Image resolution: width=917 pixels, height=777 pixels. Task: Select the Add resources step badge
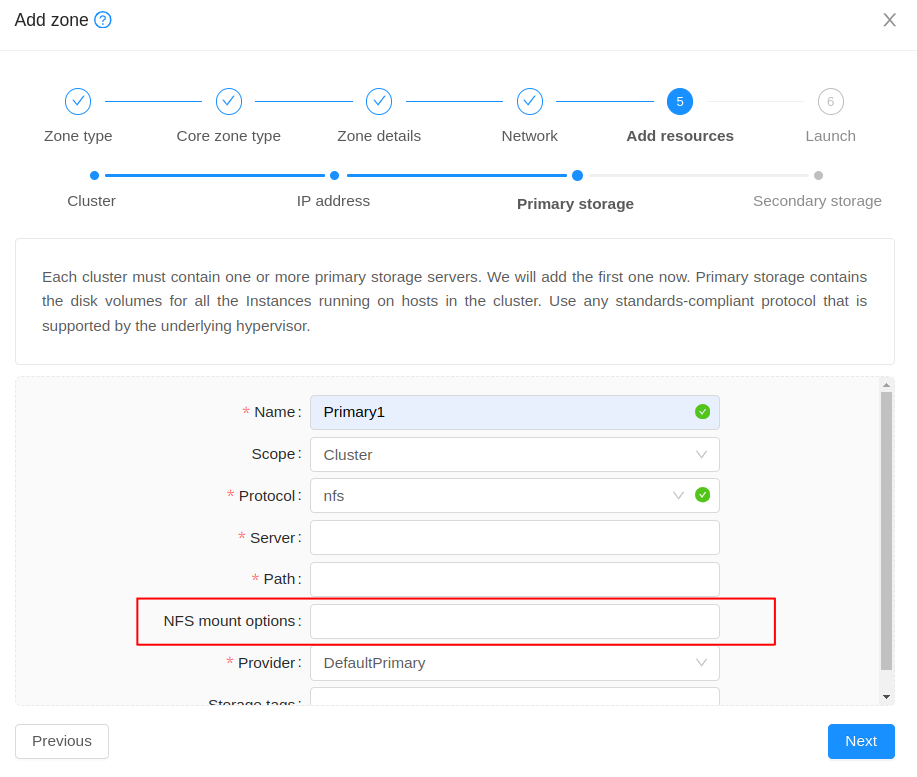coord(680,101)
